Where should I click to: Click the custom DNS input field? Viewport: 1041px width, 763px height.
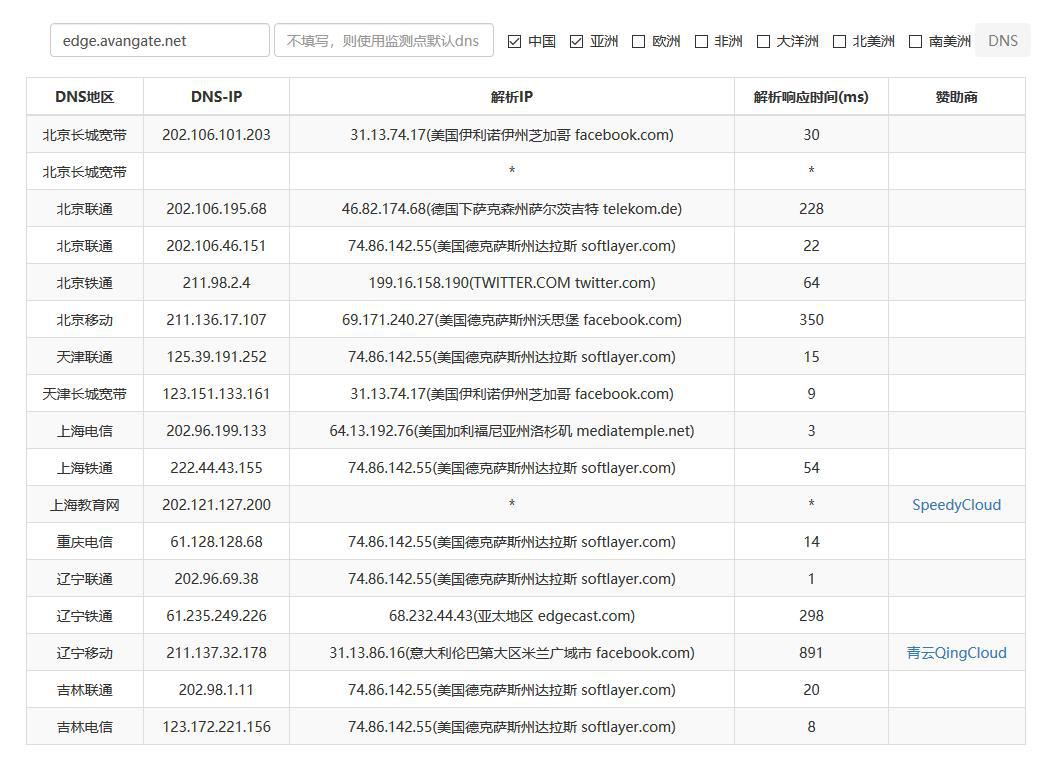384,40
